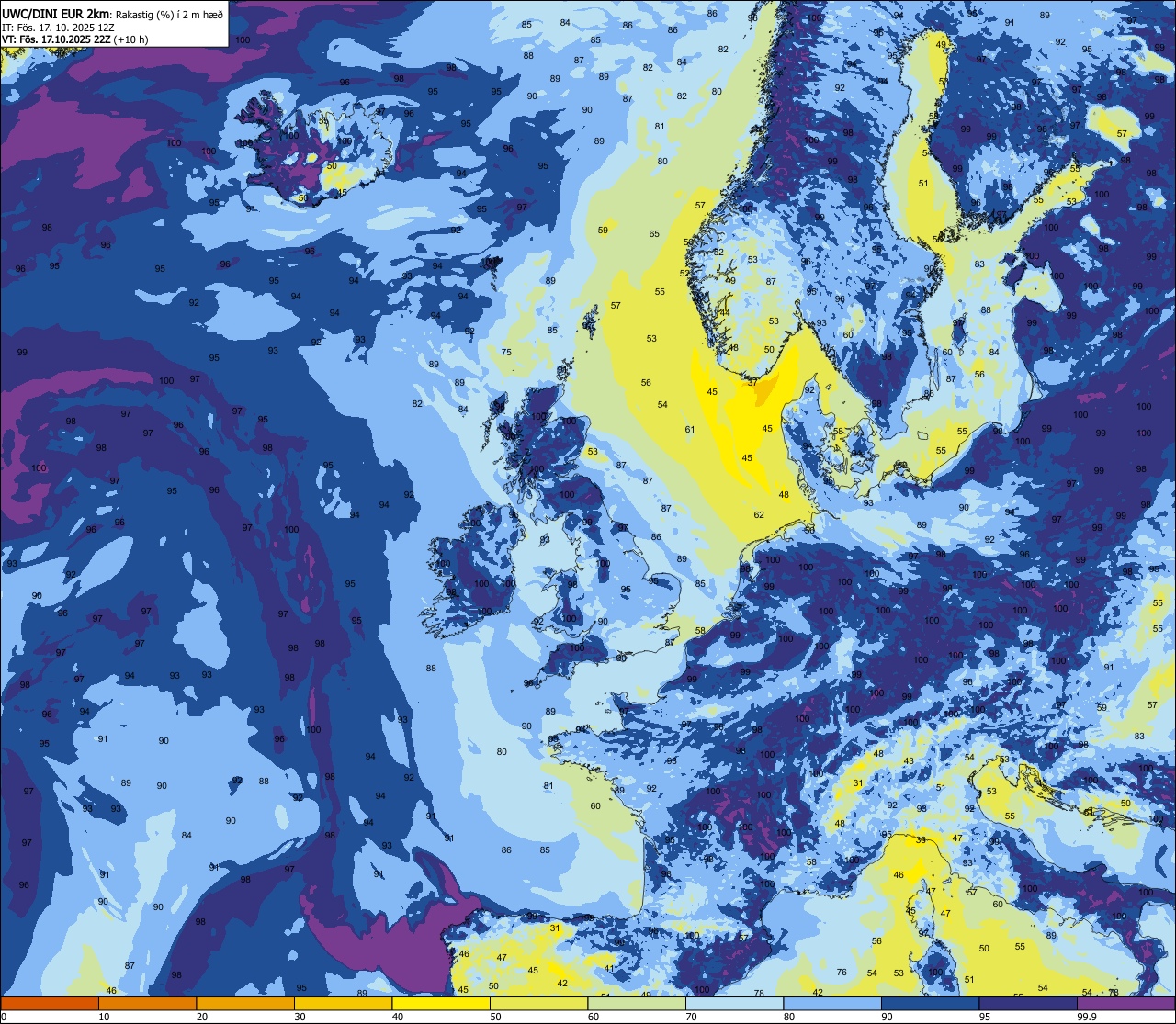
Task: Click the orange 10–20 legend swatch
Action: pyautogui.click(x=147, y=1004)
